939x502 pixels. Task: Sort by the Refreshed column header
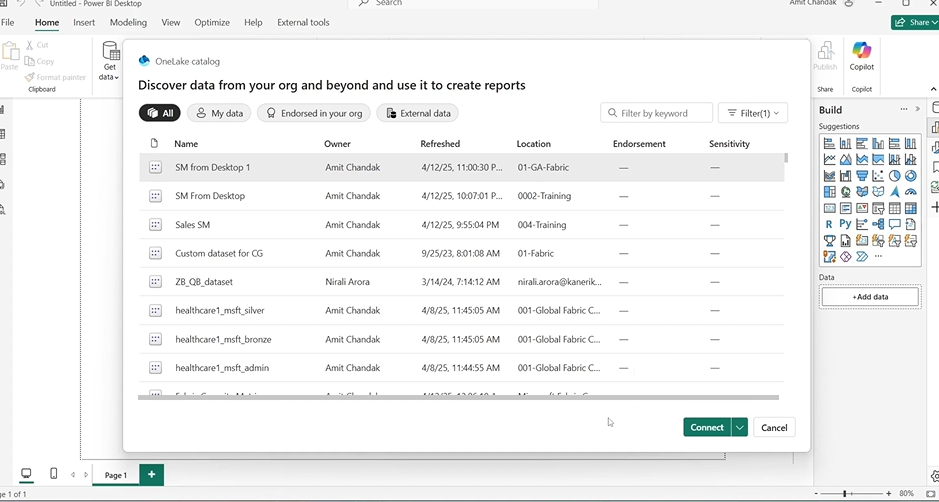[x=440, y=144]
